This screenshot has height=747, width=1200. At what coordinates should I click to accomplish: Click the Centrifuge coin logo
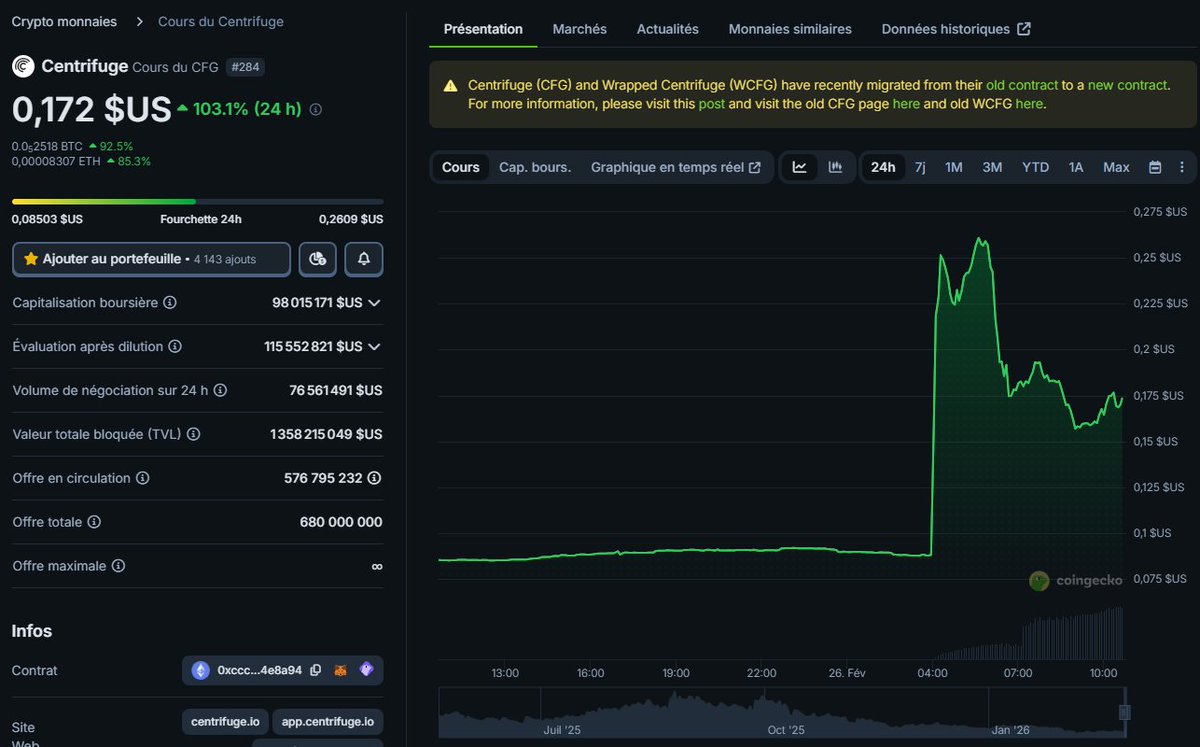pos(22,67)
